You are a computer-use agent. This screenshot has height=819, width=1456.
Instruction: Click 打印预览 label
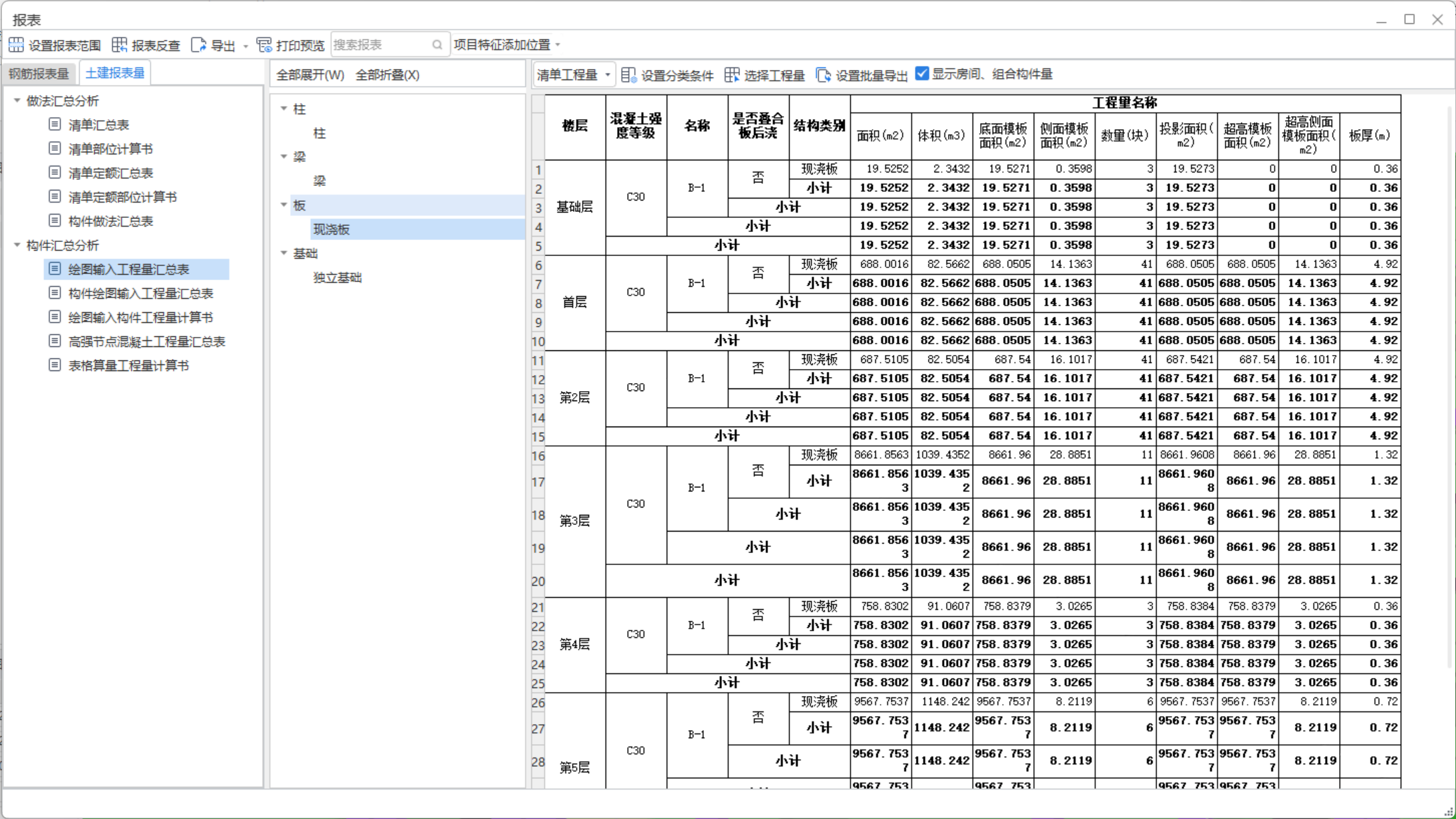pos(300,45)
